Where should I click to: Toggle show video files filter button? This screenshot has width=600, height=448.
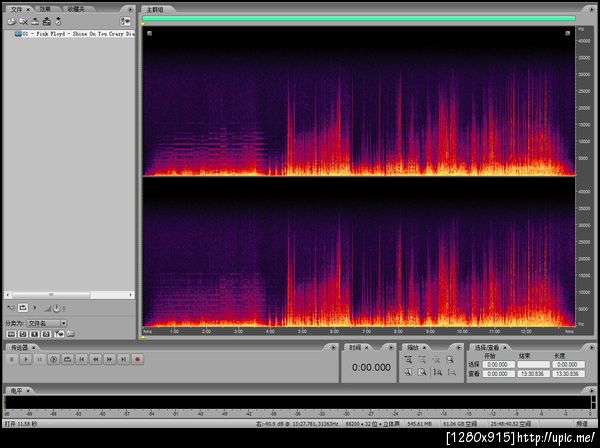pyautogui.click(x=34, y=334)
